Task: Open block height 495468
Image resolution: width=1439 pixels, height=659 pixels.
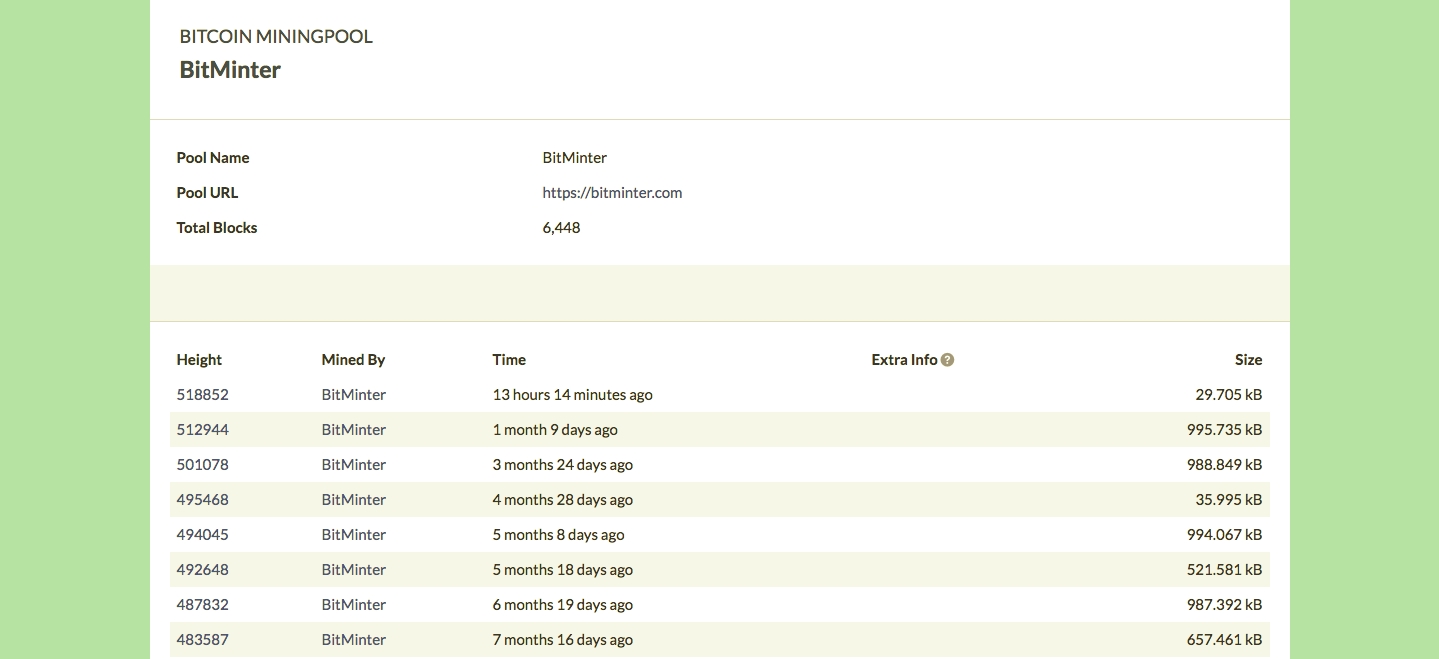Action: coord(203,500)
